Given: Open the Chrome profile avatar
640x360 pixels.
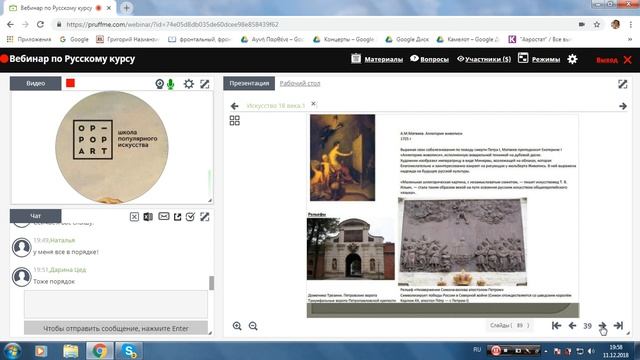Looking at the screenshot, I should [x=616, y=24].
